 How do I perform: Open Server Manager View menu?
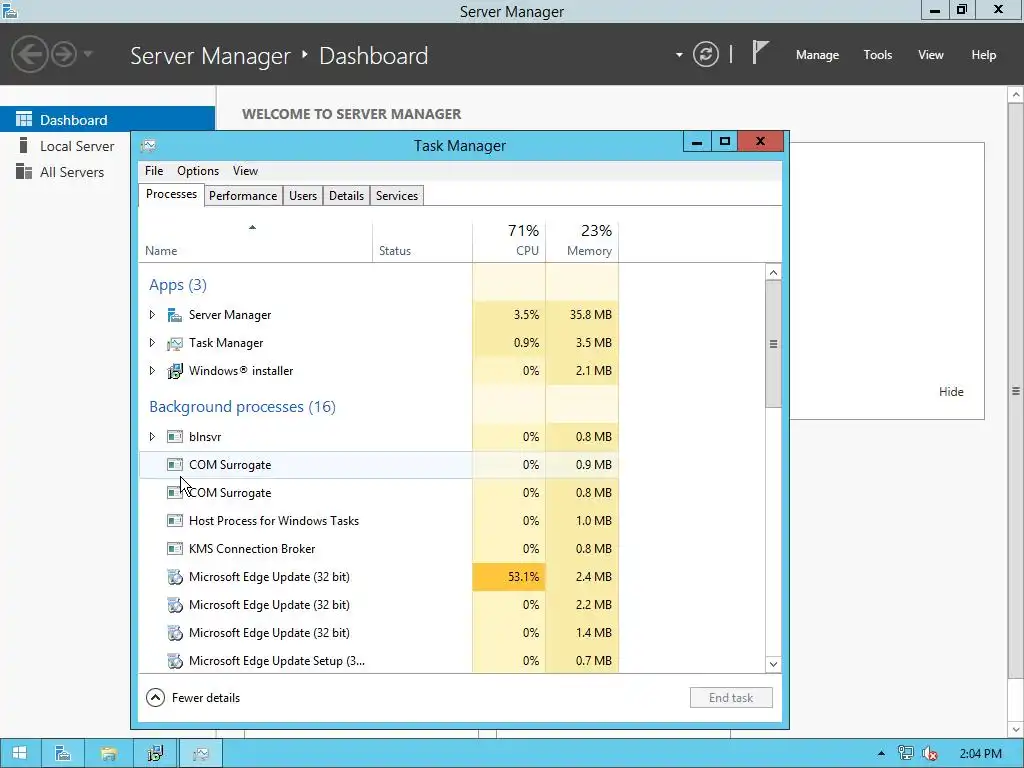(x=931, y=55)
